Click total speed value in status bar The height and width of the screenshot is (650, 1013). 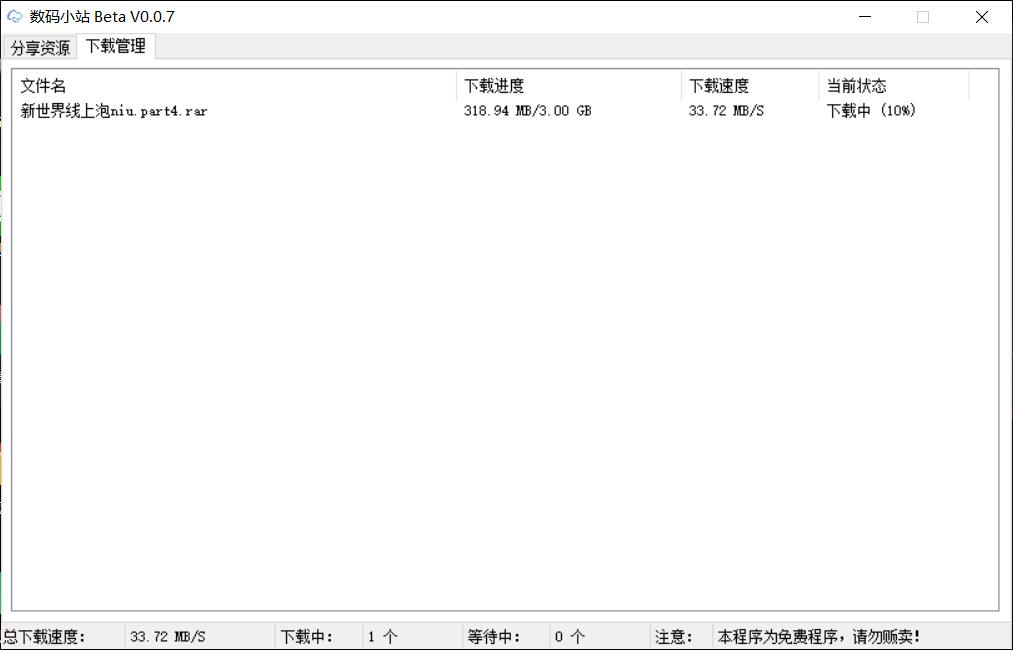pos(167,636)
